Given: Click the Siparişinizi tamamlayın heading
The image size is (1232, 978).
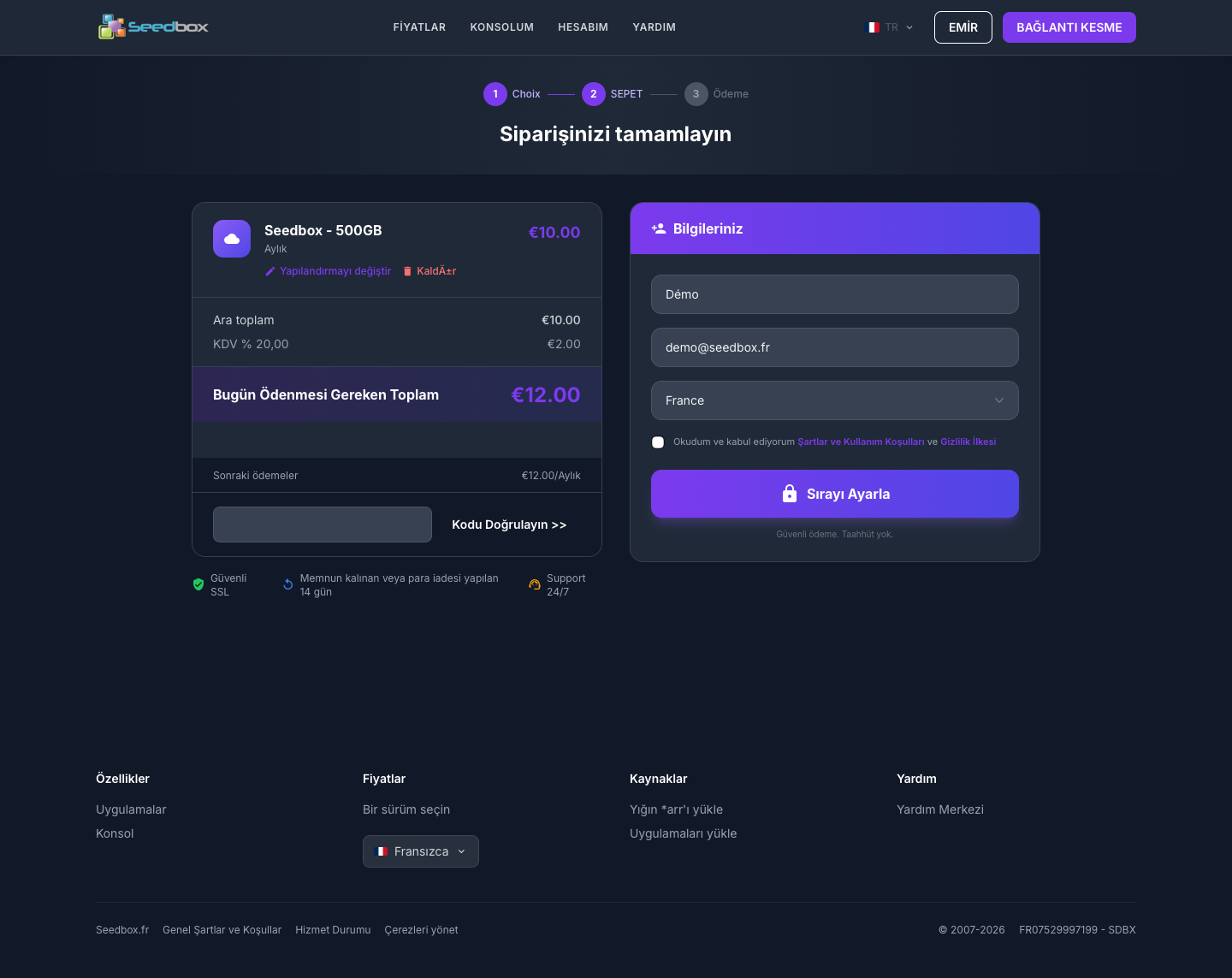Looking at the screenshot, I should click(x=616, y=134).
